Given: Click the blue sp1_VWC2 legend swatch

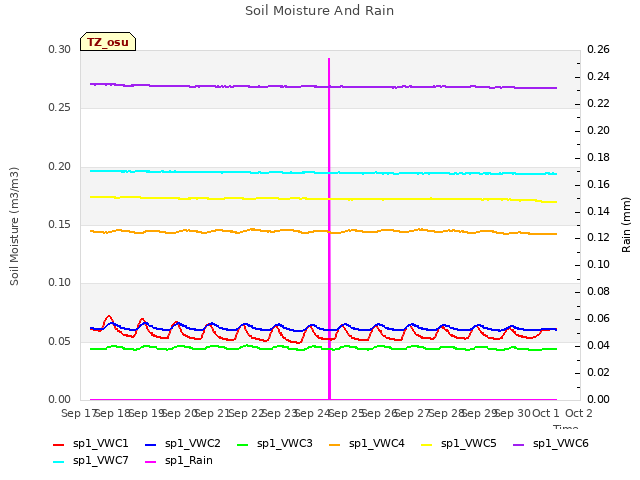Looking at the screenshot, I should [x=151, y=445].
